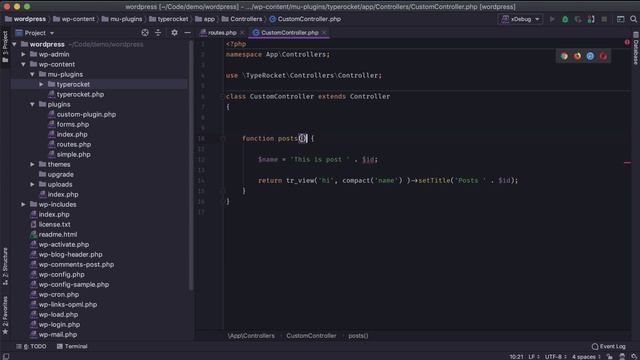Collapse the wp-content folder
Viewport: 640px width, 360px height.
[x=24, y=64]
